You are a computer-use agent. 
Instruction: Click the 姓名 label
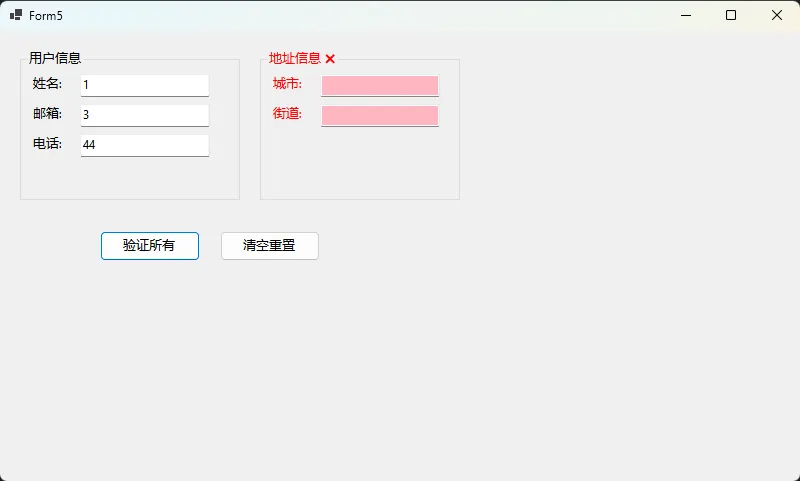[47, 84]
